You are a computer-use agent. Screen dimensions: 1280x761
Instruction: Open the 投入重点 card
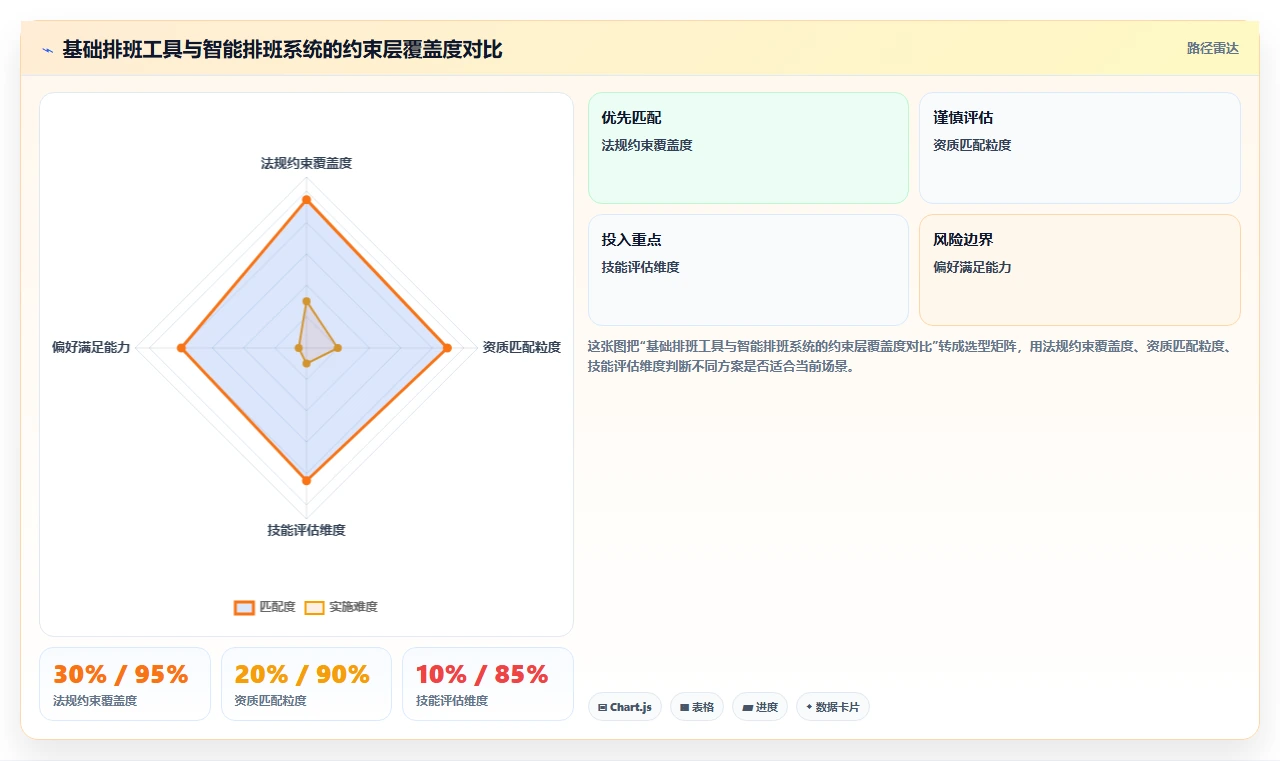pyautogui.click(x=748, y=270)
